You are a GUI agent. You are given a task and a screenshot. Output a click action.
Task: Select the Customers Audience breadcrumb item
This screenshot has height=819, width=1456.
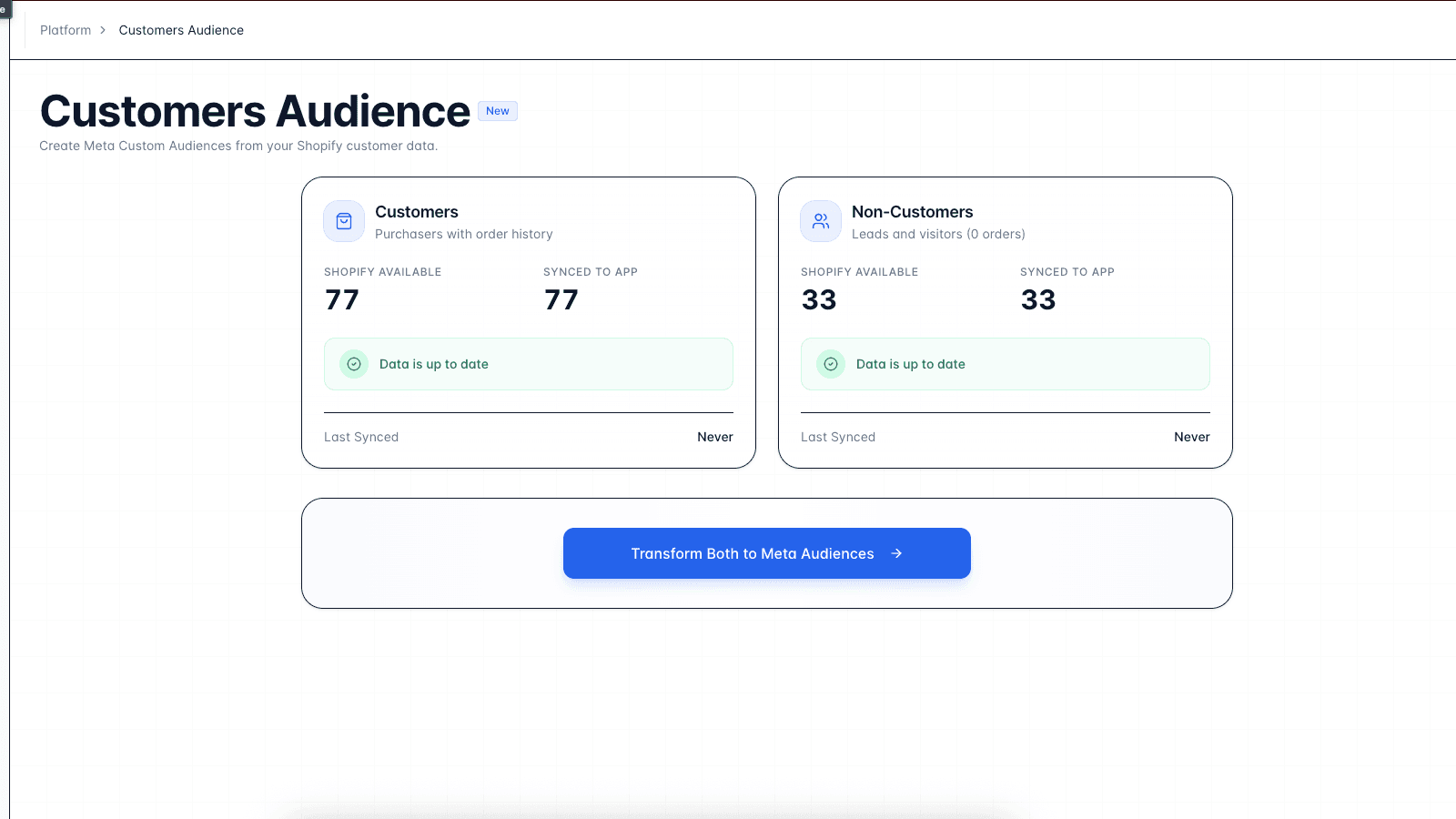point(181,30)
